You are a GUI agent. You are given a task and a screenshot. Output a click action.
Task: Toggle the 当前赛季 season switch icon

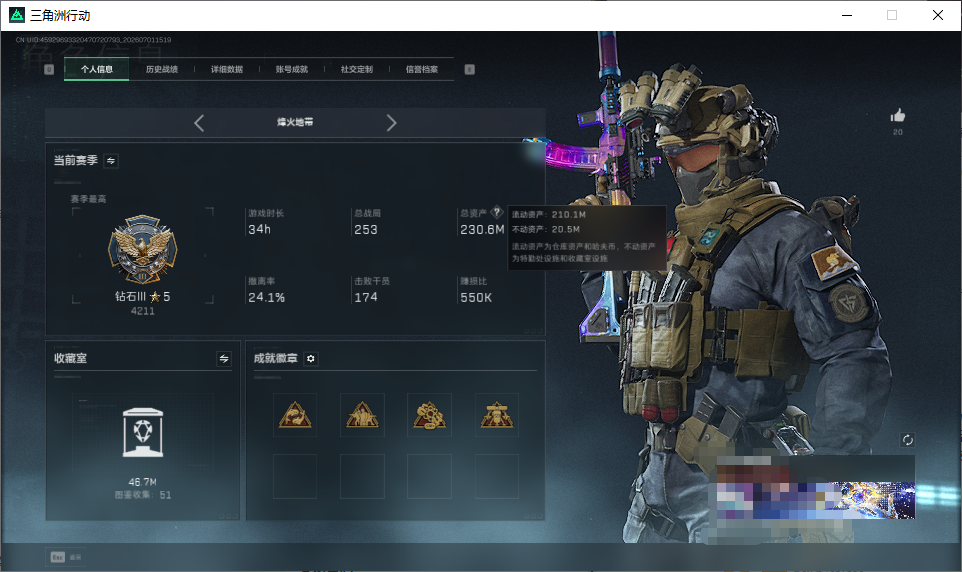pyautogui.click(x=111, y=161)
